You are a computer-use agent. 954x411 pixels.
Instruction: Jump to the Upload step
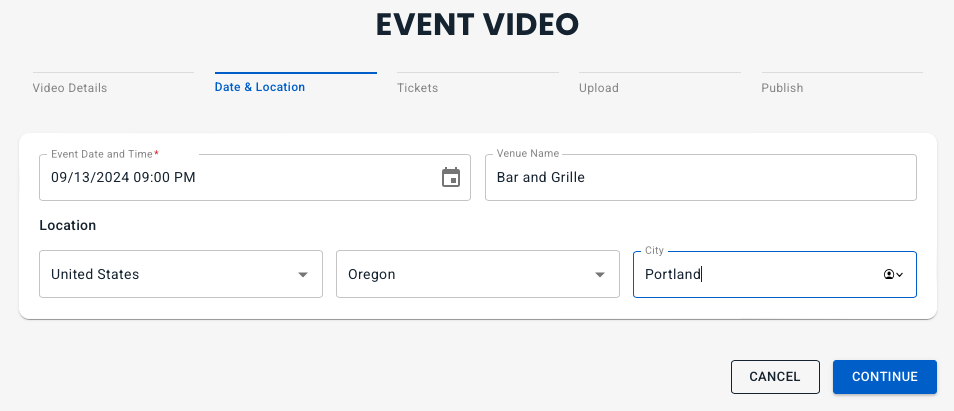pos(599,88)
